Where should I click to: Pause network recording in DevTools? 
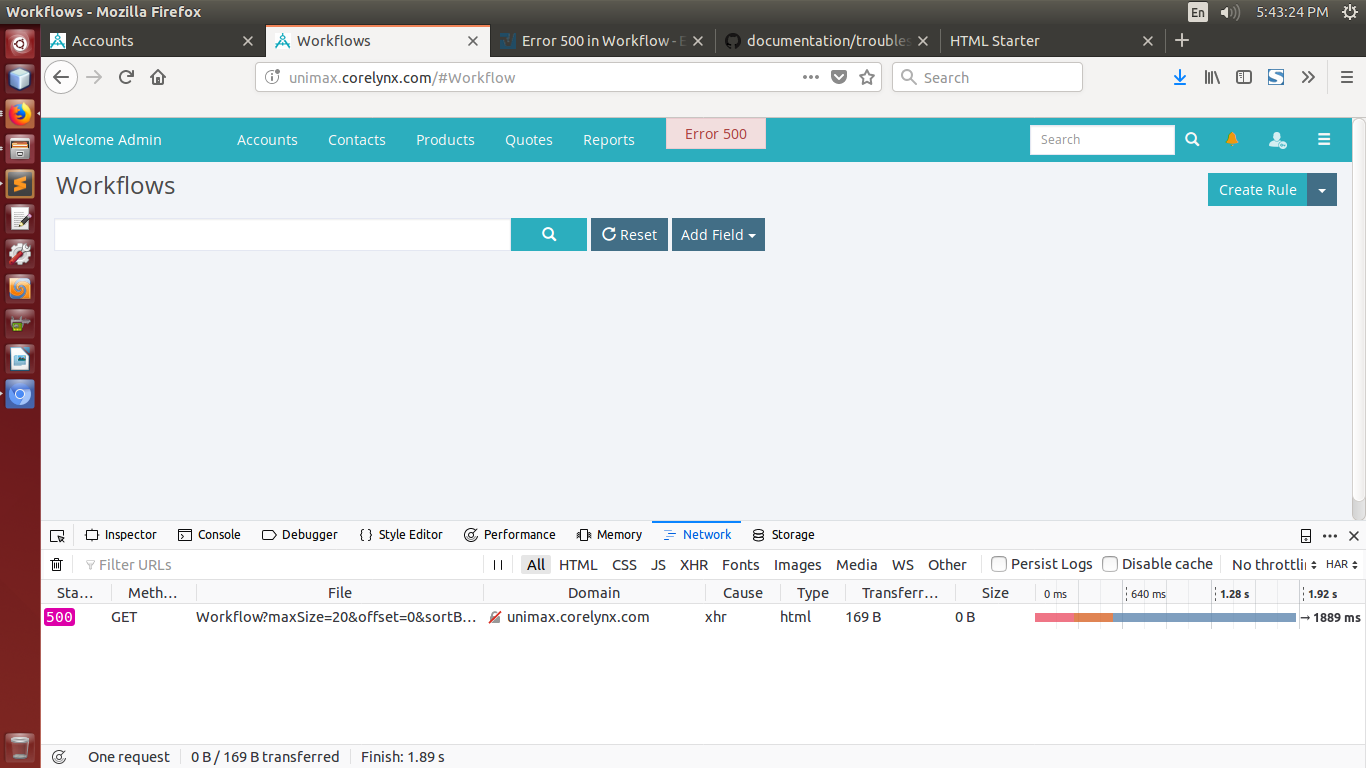[x=498, y=565]
